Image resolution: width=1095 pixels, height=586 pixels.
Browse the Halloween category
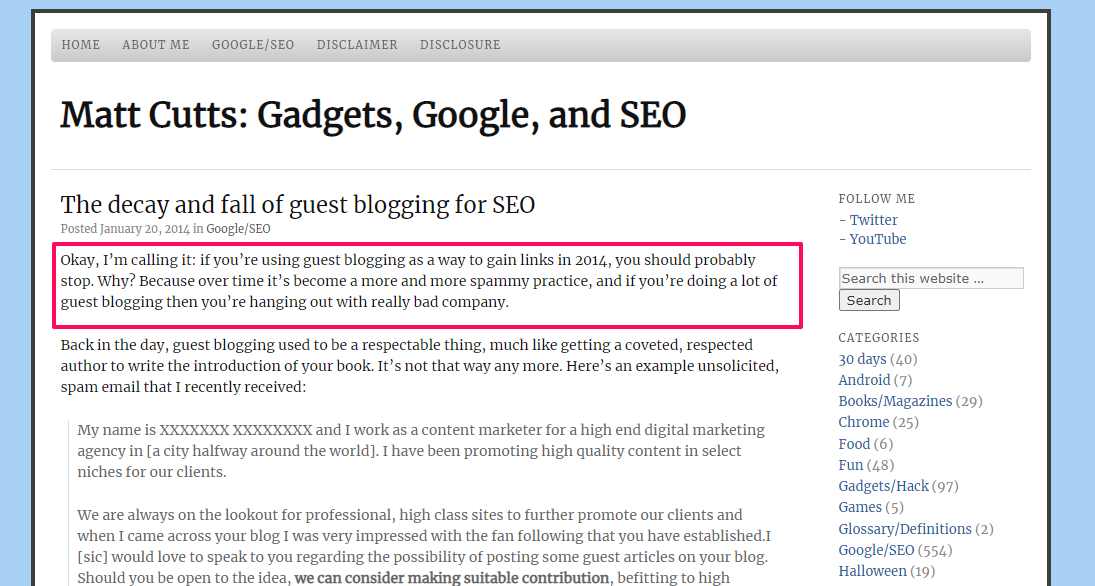[x=872, y=571]
